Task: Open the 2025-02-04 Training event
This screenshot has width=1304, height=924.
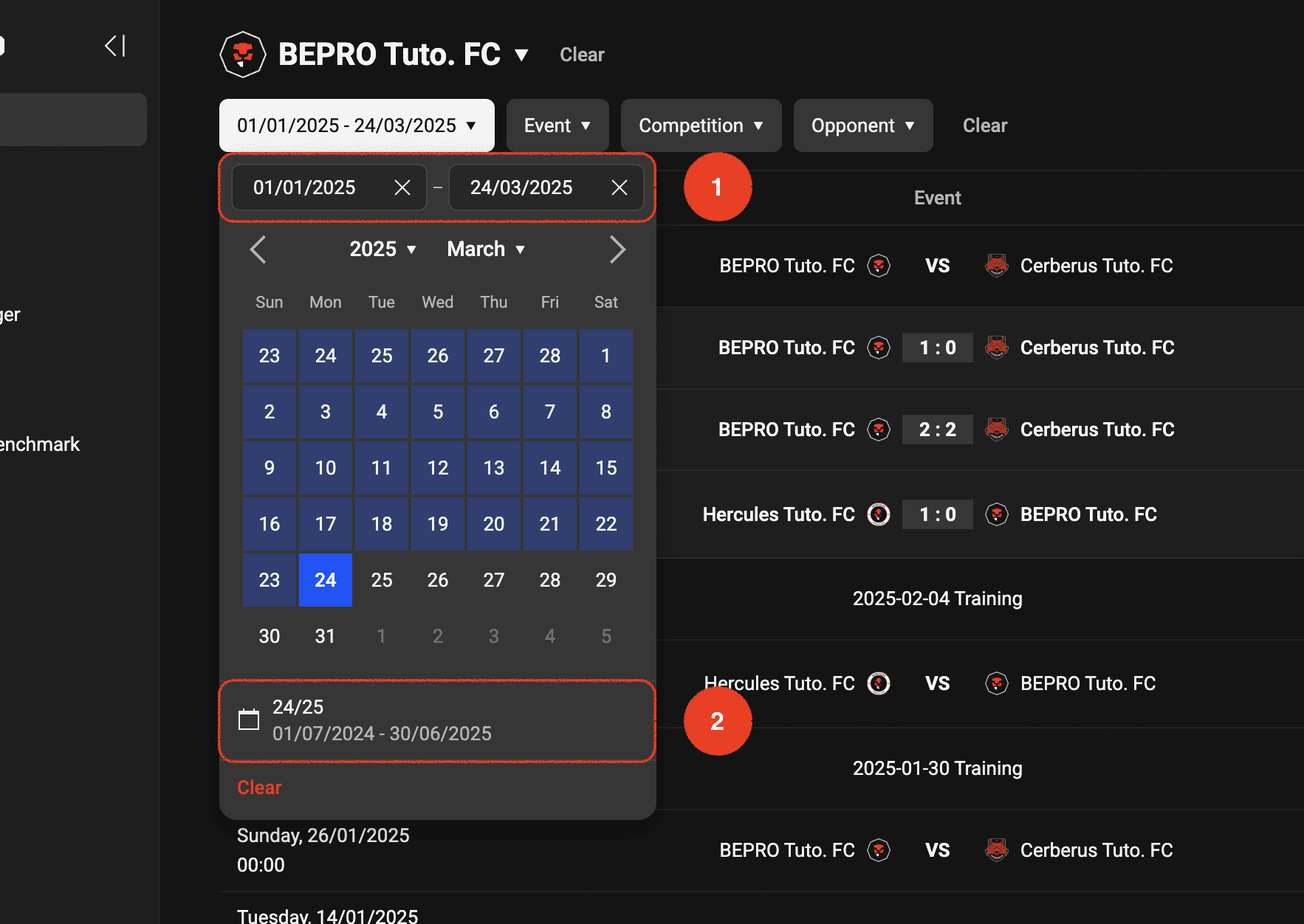Action: click(937, 599)
